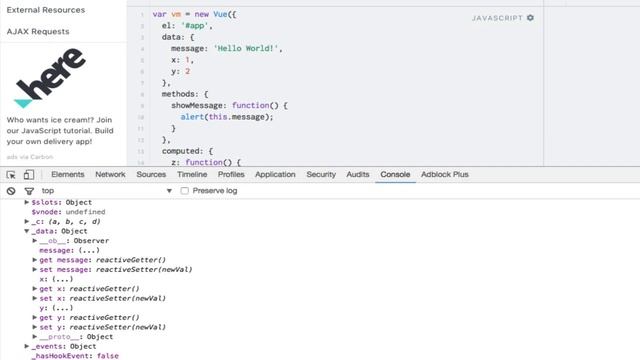Screen dimensions: 640x360
Task: Open the JavaScript editor settings gear
Action: [530, 18]
